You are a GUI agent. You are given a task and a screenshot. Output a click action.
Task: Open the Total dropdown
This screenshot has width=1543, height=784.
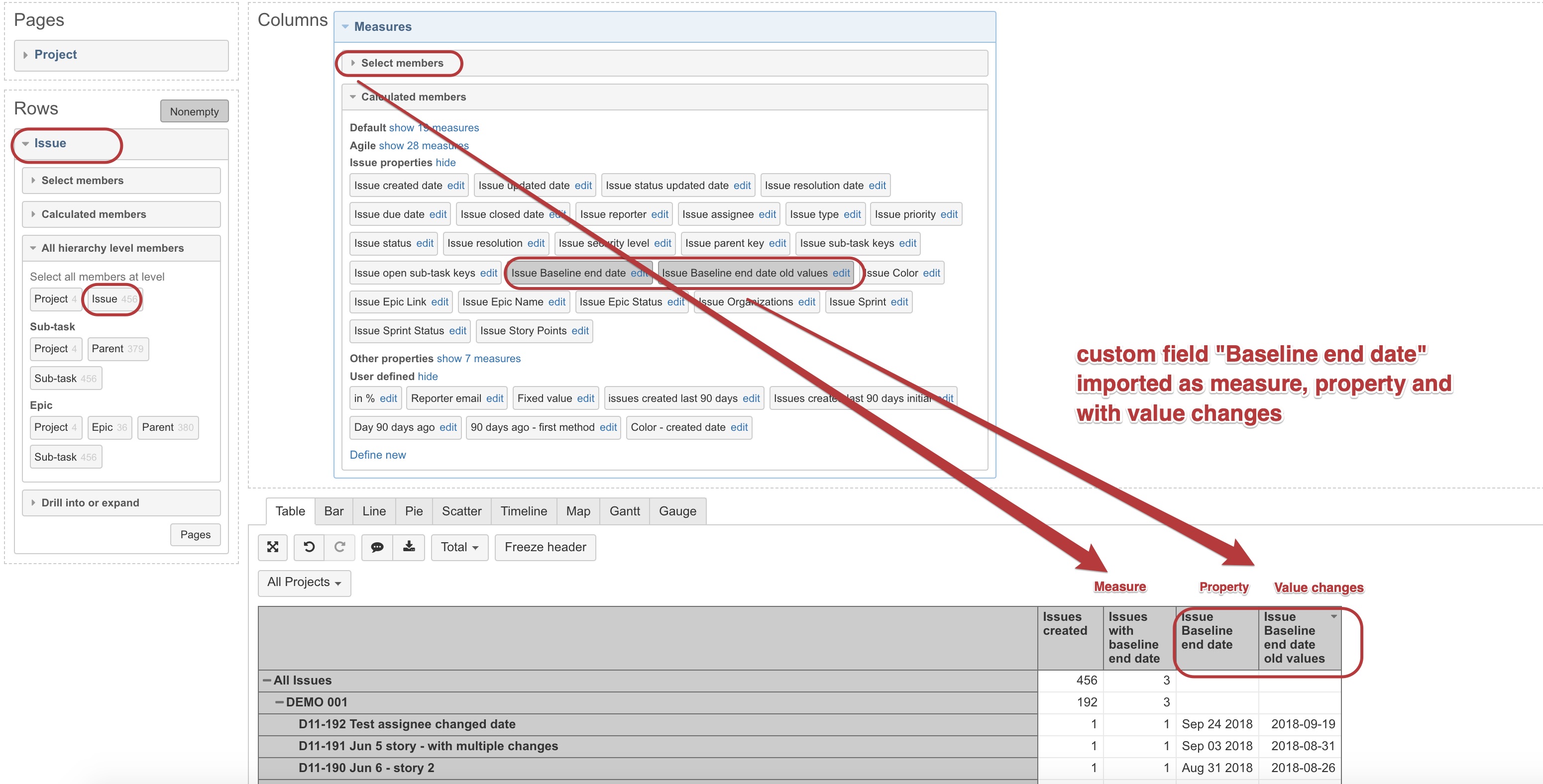pyautogui.click(x=459, y=547)
